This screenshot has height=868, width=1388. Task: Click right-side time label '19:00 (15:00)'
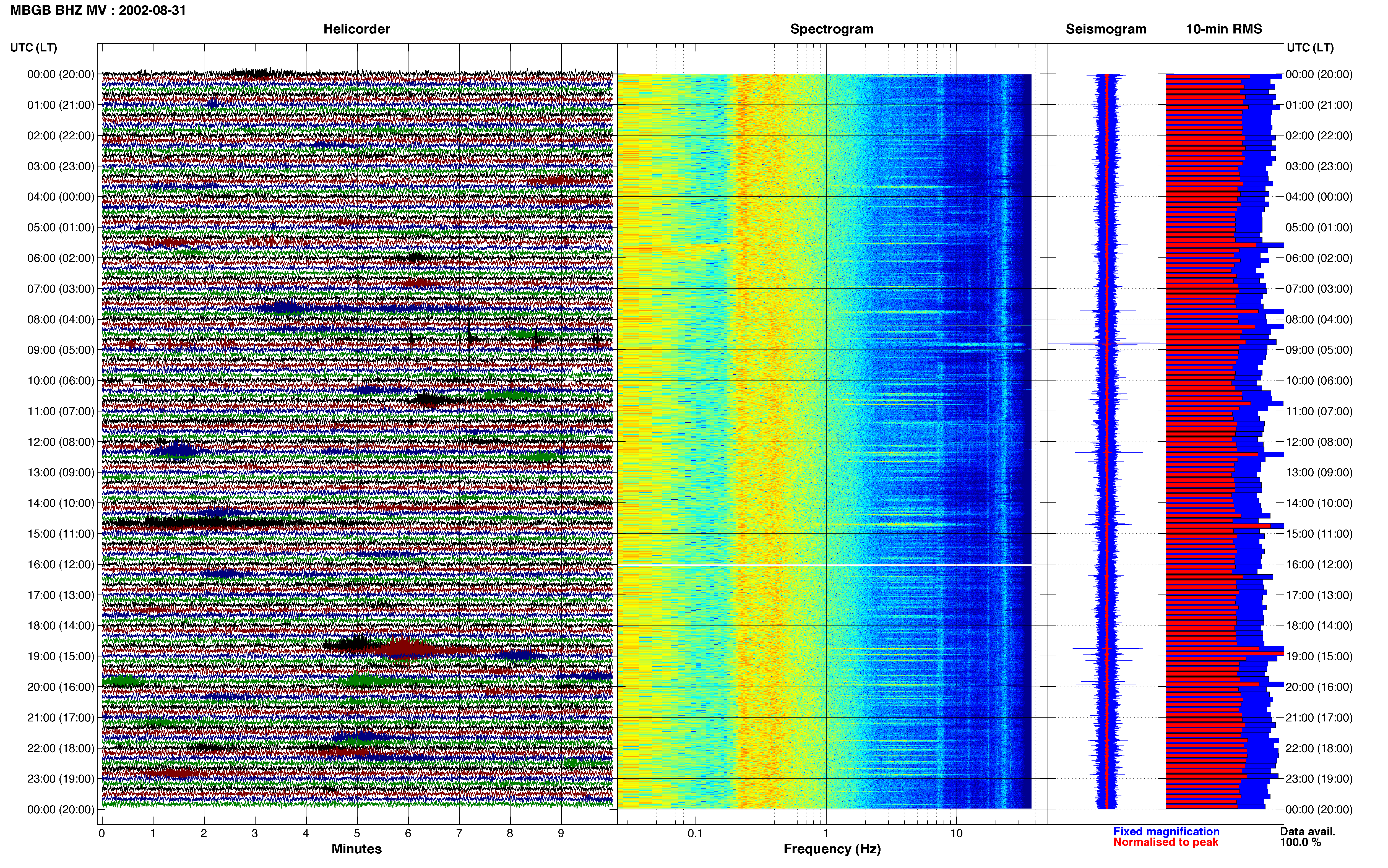click(1319, 656)
